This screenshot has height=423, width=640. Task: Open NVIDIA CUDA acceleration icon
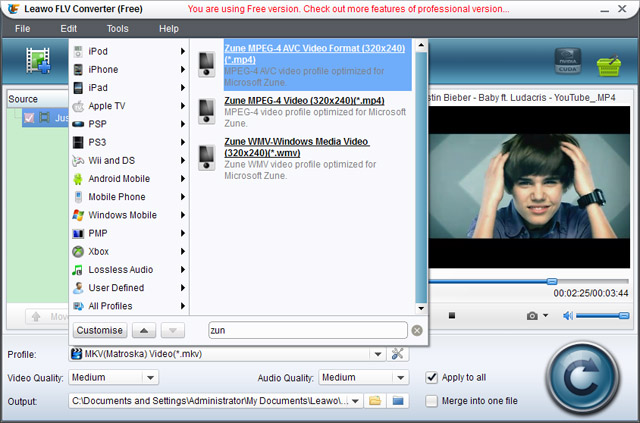click(x=568, y=61)
